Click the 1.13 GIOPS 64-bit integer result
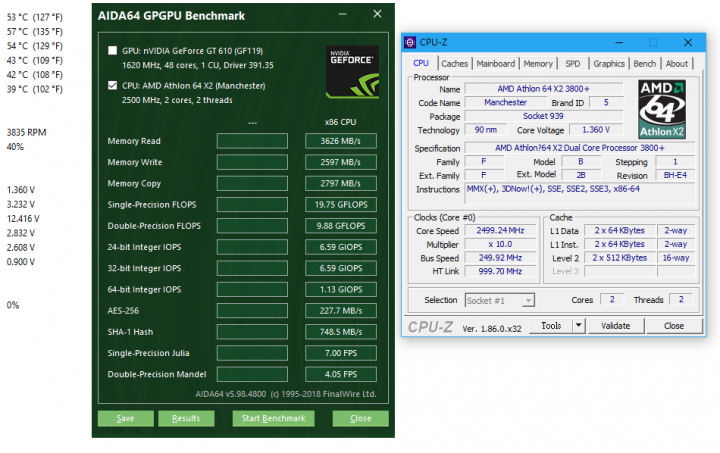The height and width of the screenshot is (453, 720). [x=341, y=289]
